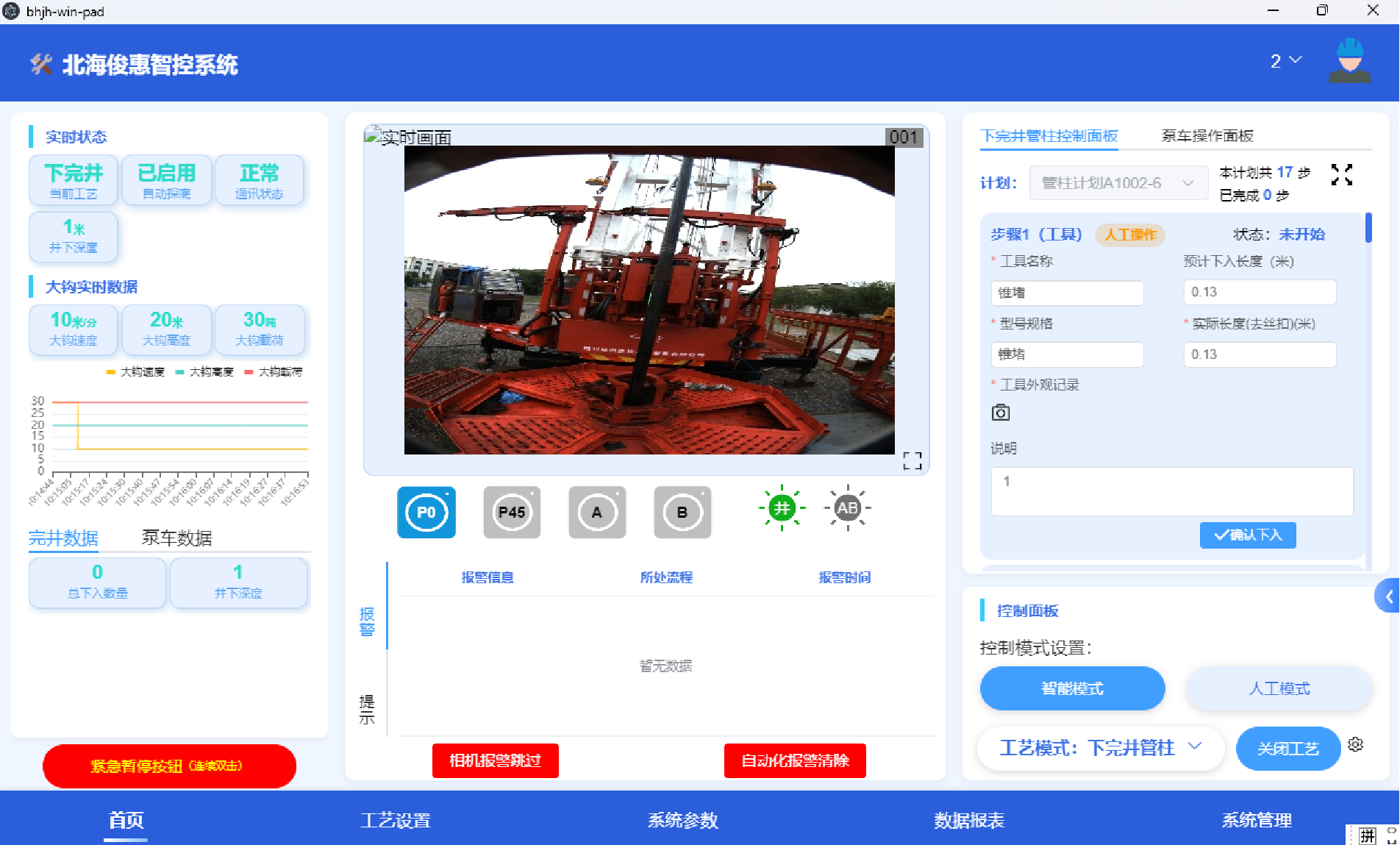Expand the collapsed side drawer arrow
1400x845 pixels.
click(x=1388, y=596)
